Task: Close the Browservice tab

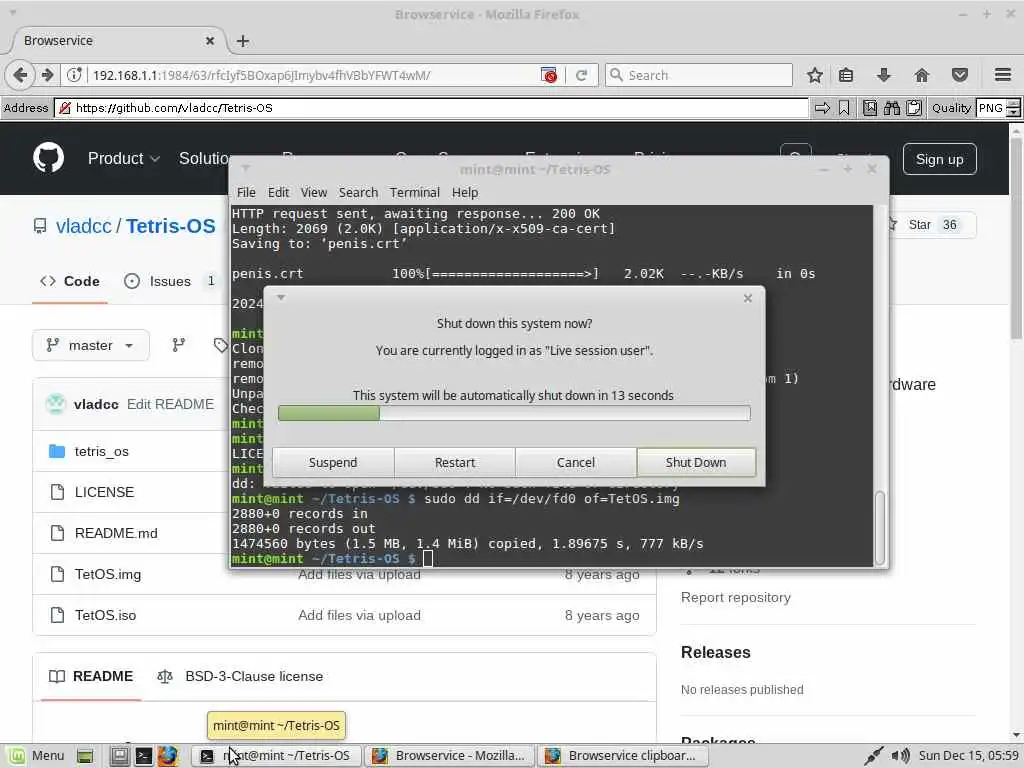Action: [210, 40]
